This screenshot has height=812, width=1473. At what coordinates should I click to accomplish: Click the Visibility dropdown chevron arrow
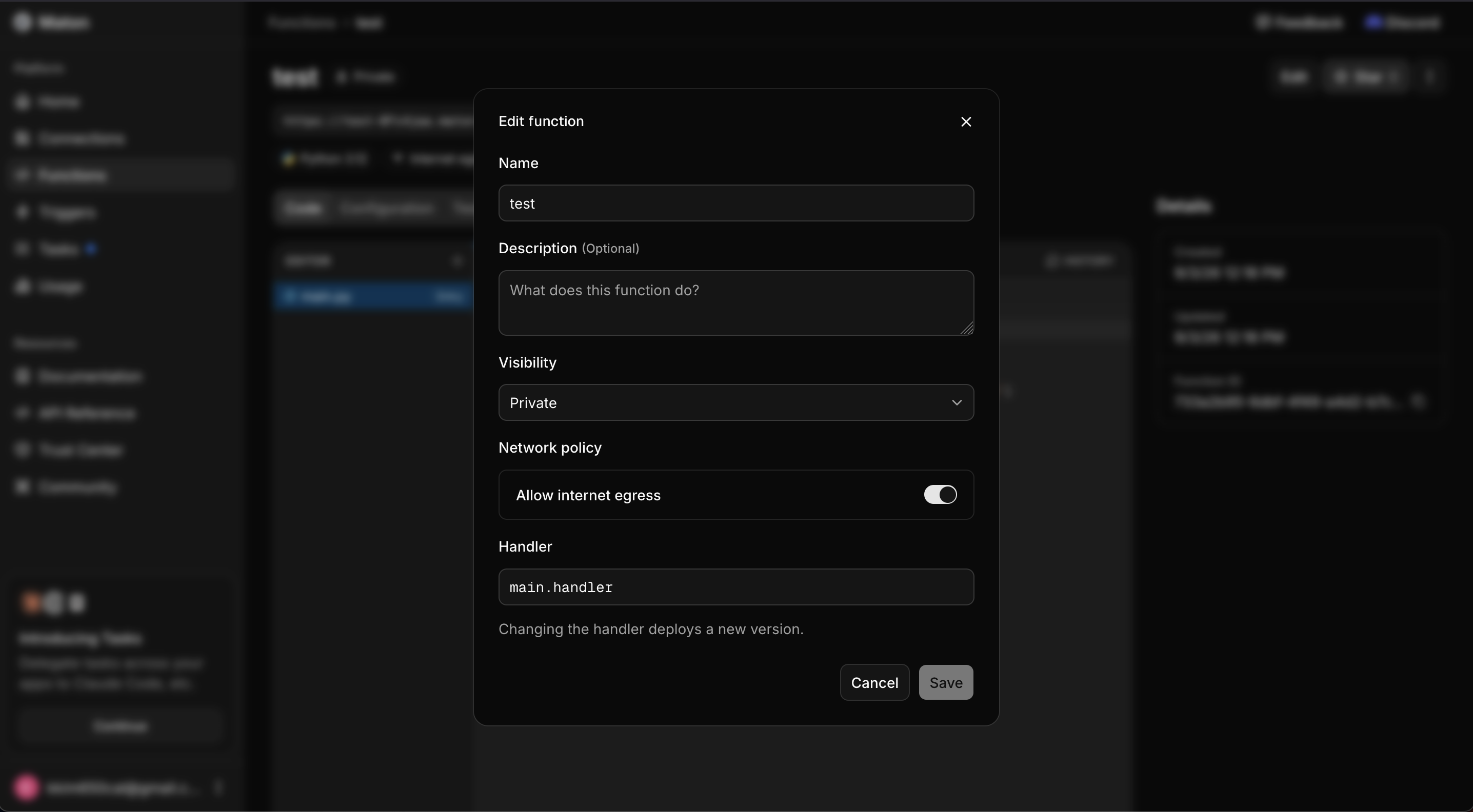tap(957, 402)
